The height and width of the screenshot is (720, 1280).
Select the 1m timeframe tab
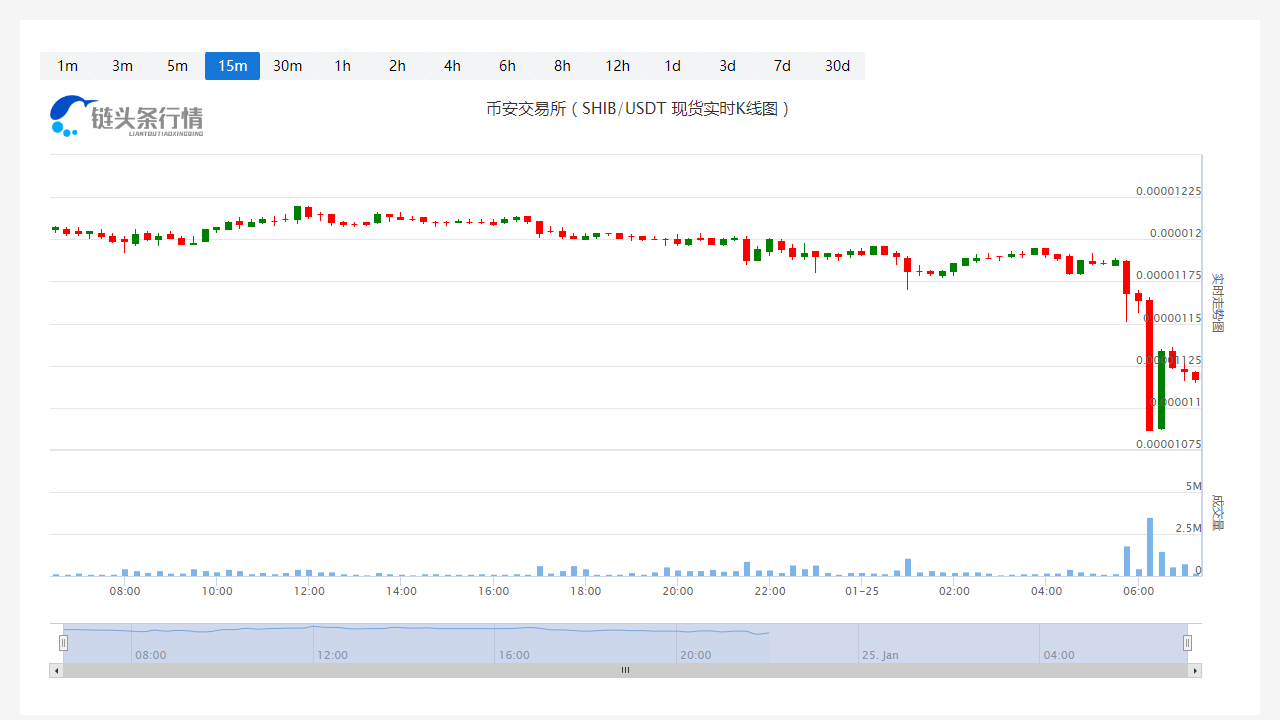[67, 66]
